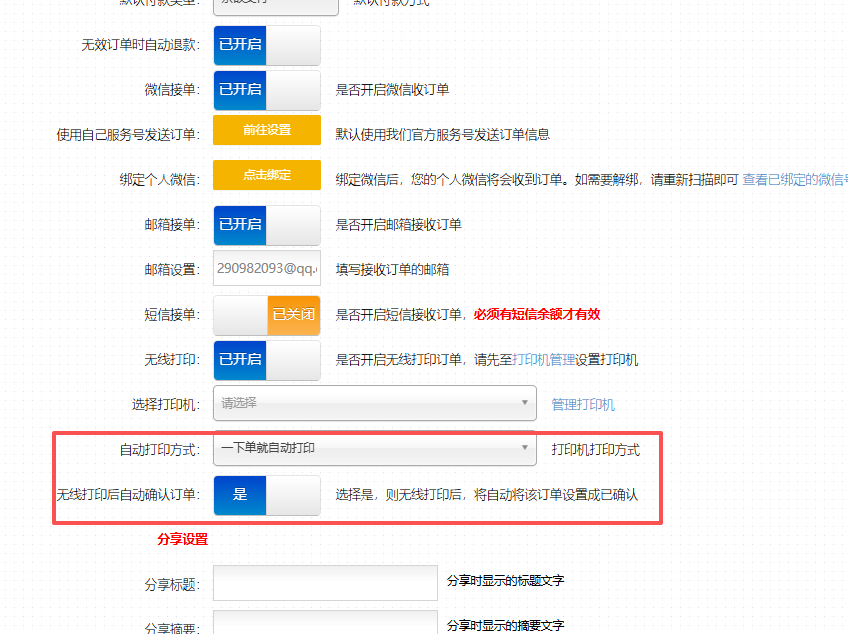The image size is (848, 634).
Task: Open the 管理打印机 link
Action: coord(583,405)
